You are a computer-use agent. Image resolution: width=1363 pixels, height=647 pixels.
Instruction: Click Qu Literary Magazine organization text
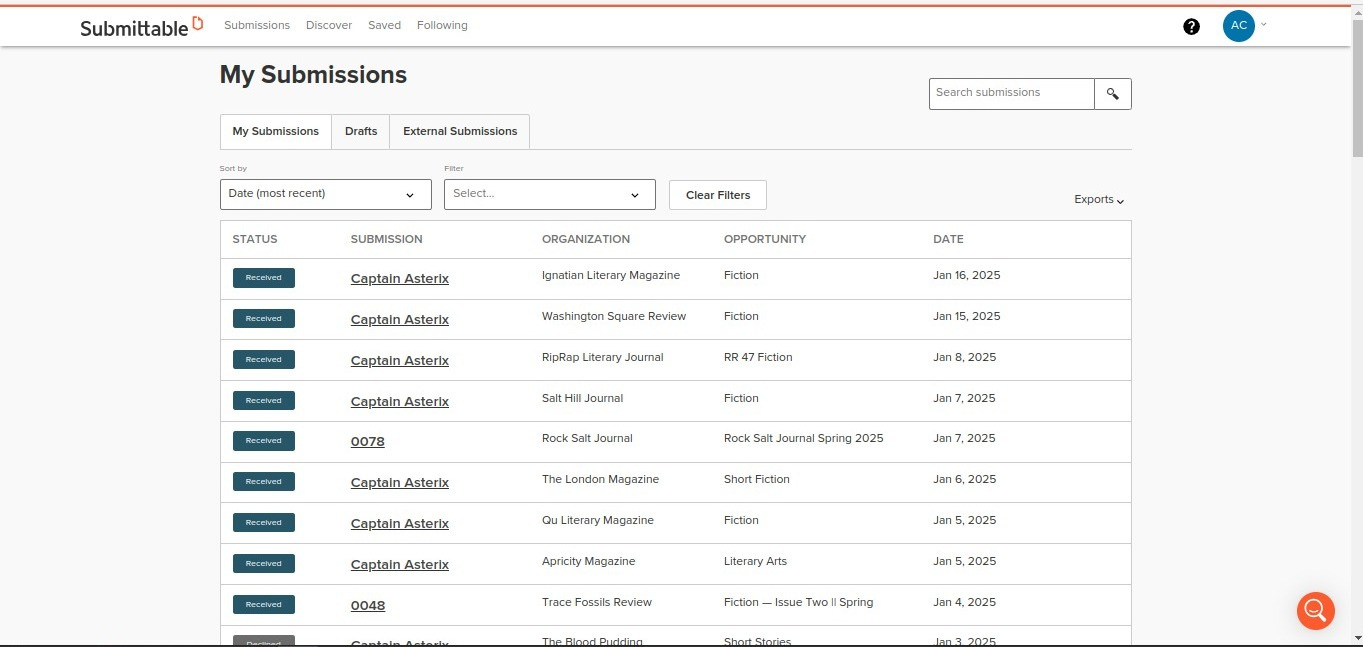598,521
